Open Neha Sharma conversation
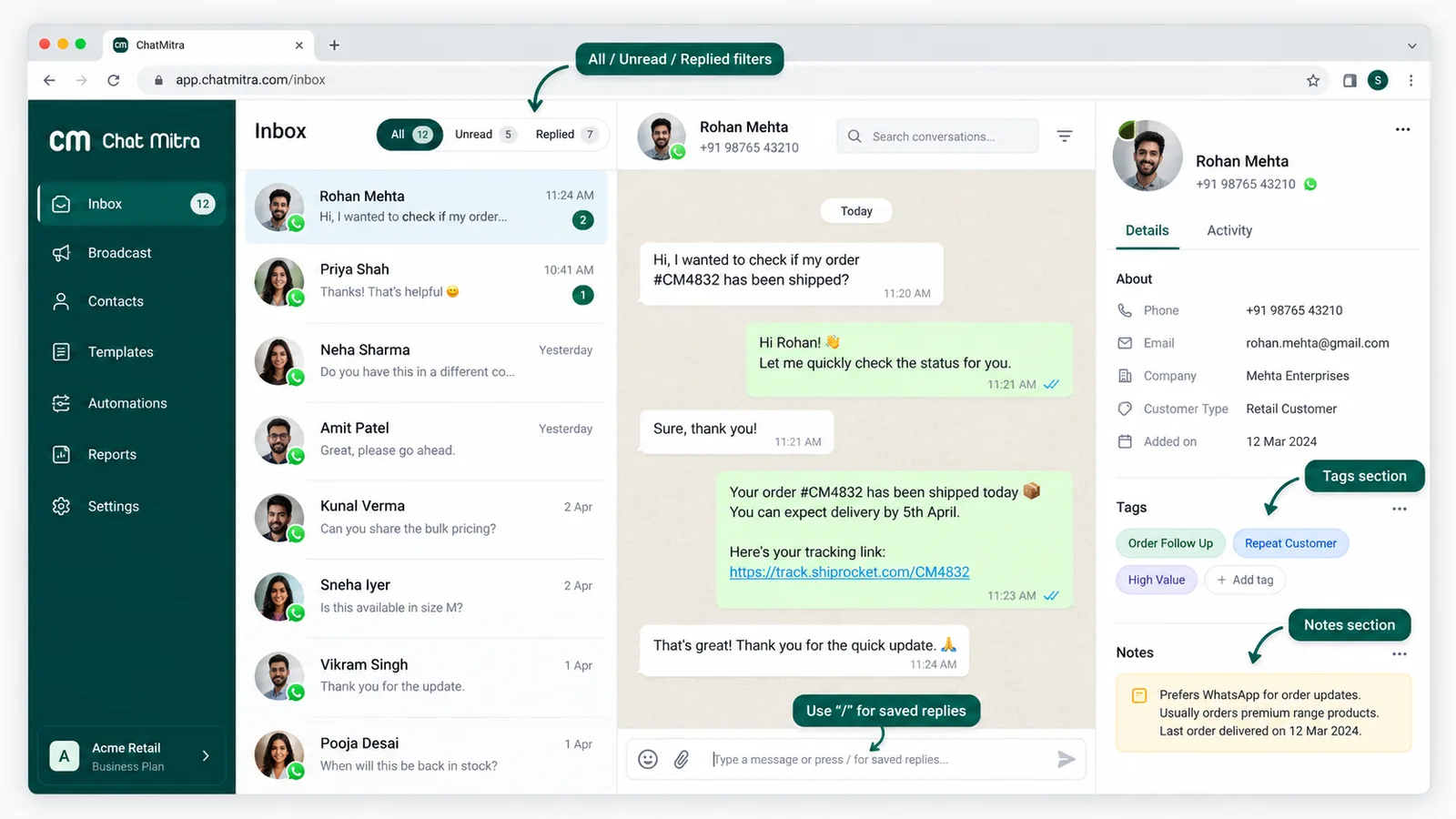The width and height of the screenshot is (1456, 819). pyautogui.click(x=425, y=361)
